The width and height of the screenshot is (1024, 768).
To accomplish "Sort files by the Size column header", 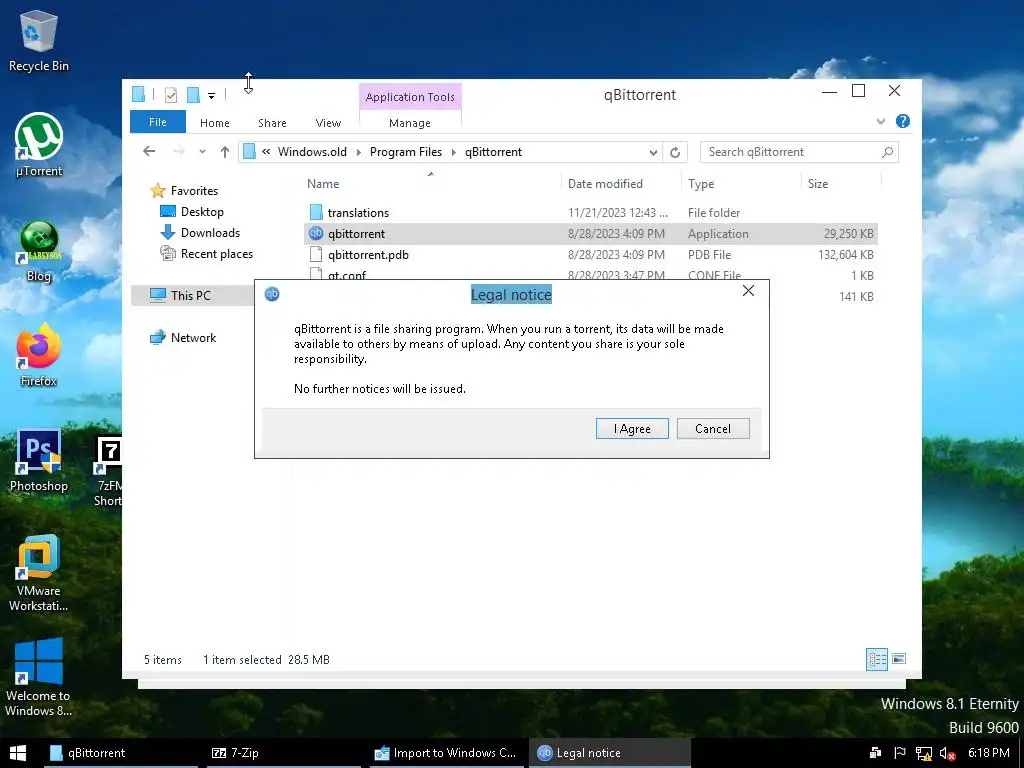I will (841, 184).
